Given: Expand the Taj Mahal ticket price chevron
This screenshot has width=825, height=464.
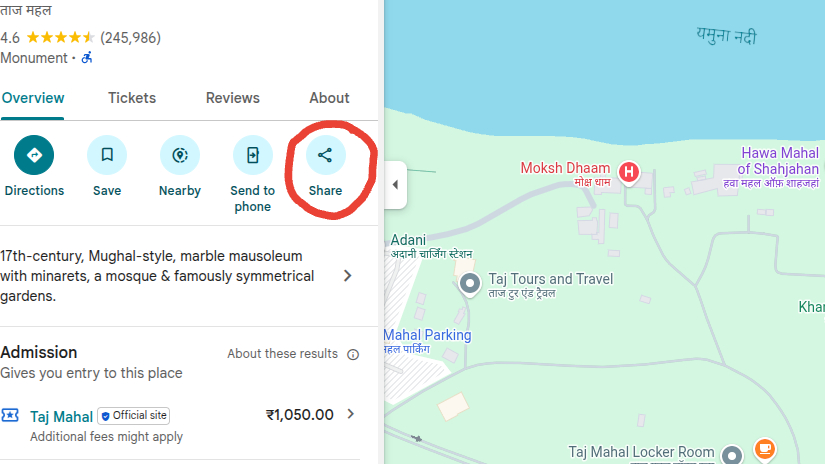Looking at the screenshot, I should pos(350,414).
